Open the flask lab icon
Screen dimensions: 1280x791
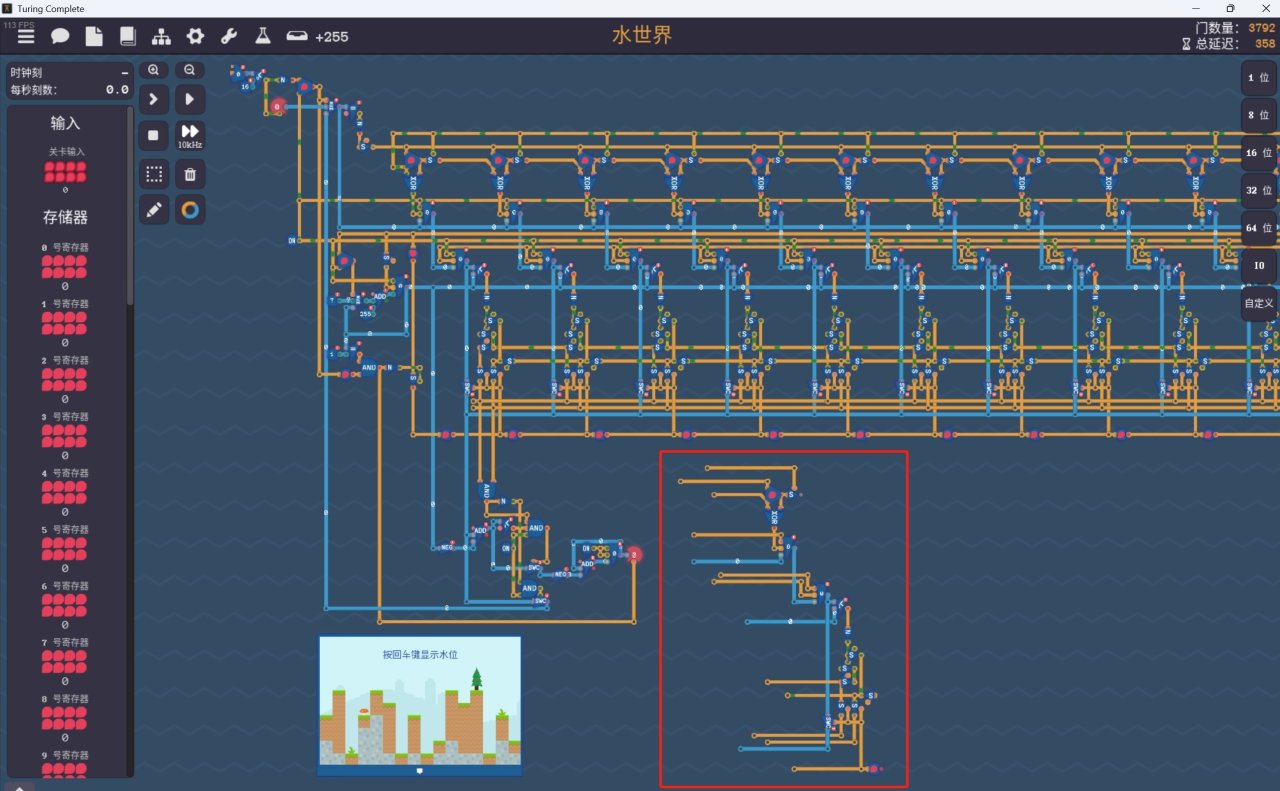(262, 36)
